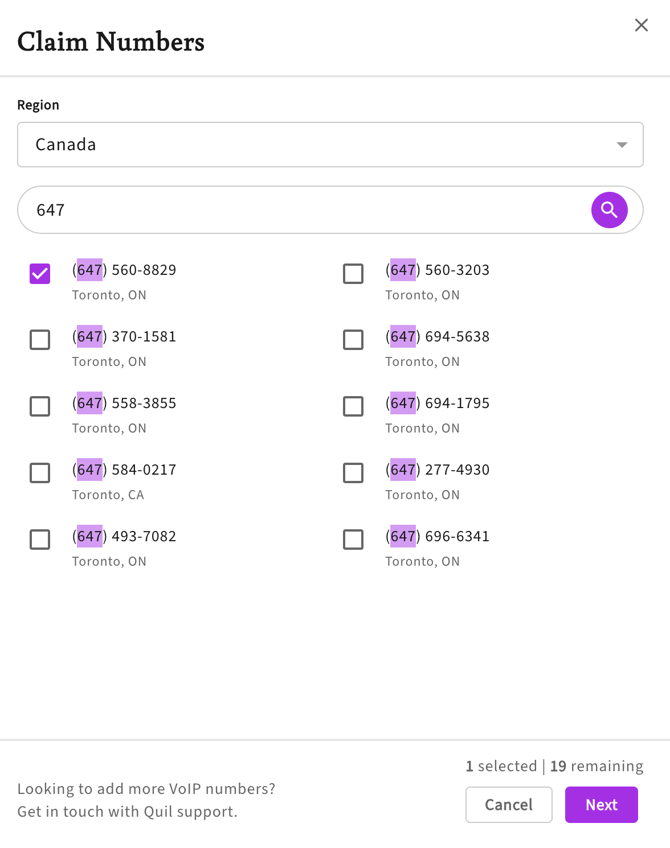This screenshot has height=848, width=670.
Task: Open the Region dropdown arrow
Action: pyautogui.click(x=621, y=145)
